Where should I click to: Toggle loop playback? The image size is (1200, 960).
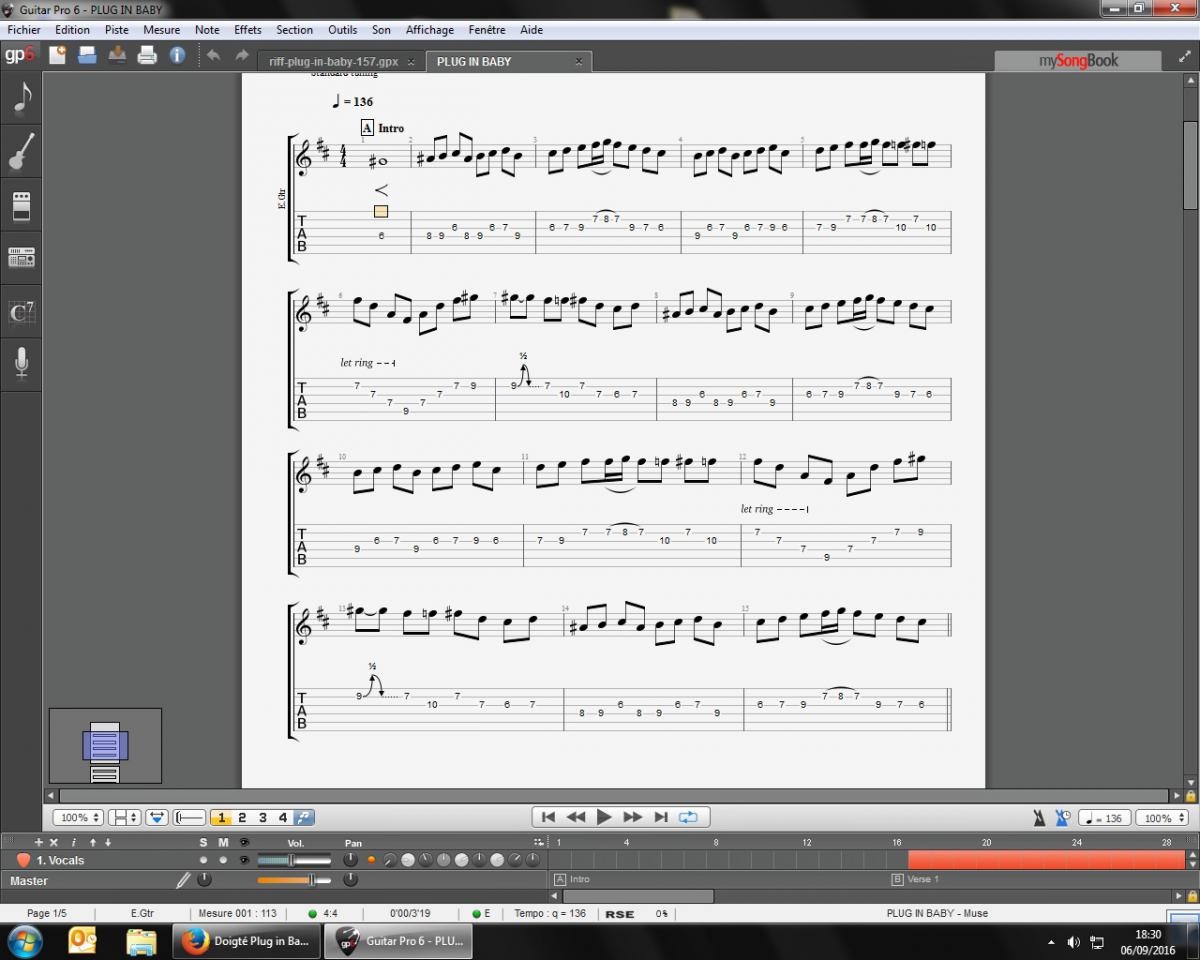point(688,817)
